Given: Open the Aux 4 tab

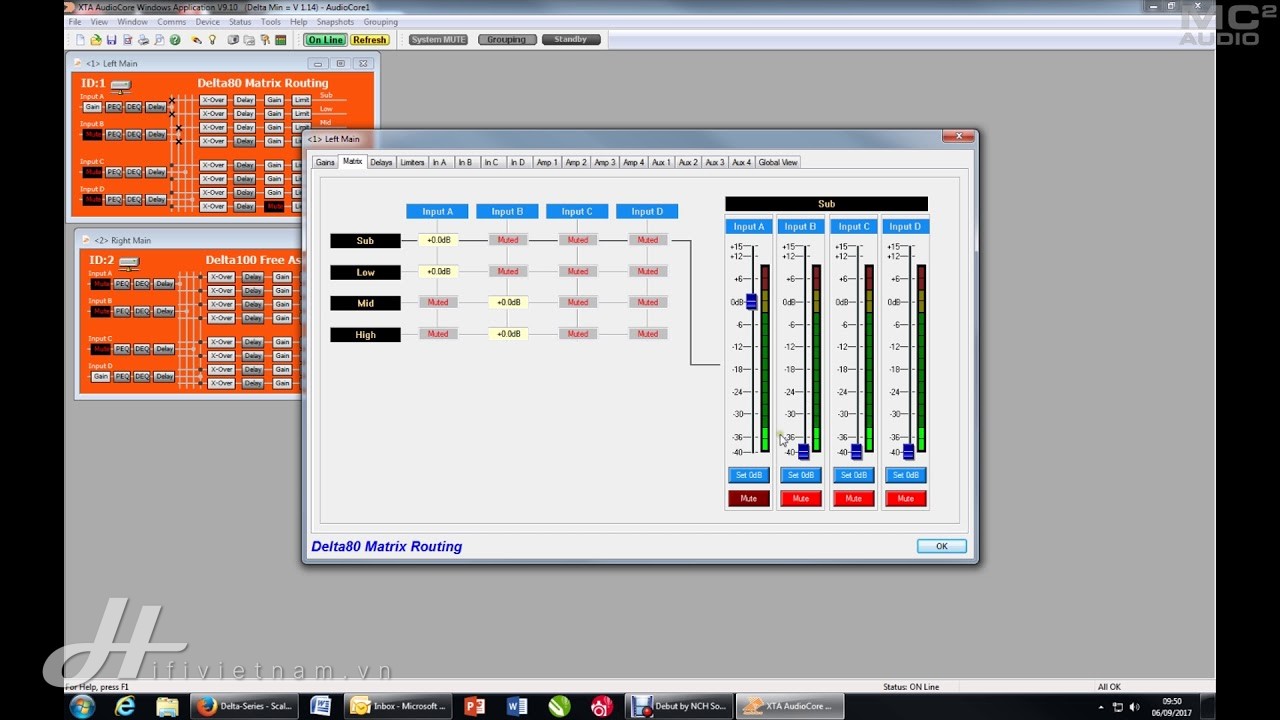Looking at the screenshot, I should 741,162.
